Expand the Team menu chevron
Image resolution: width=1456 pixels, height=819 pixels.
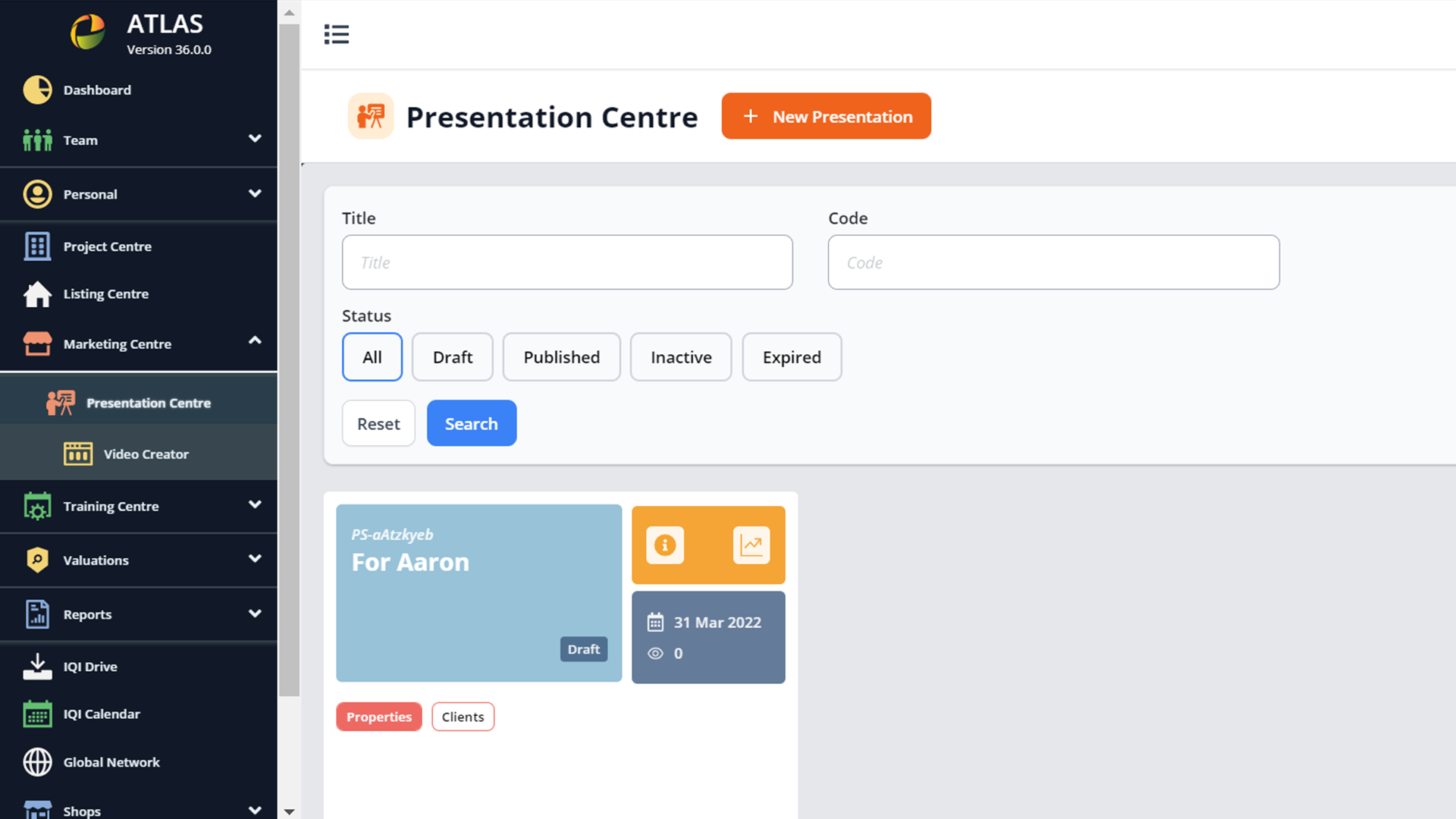[x=255, y=139]
